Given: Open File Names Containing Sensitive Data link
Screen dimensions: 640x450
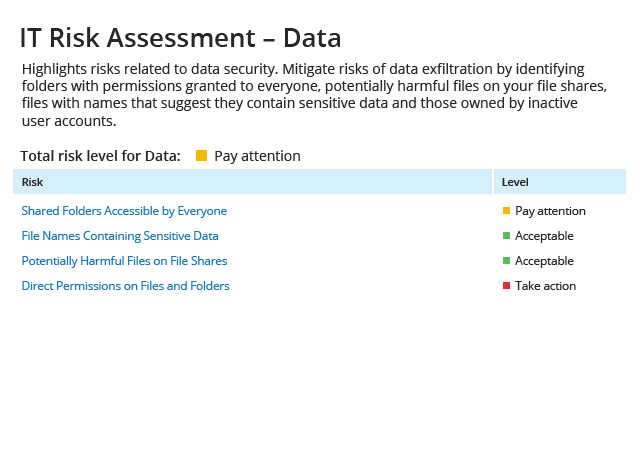Looking at the screenshot, I should tap(120, 236).
